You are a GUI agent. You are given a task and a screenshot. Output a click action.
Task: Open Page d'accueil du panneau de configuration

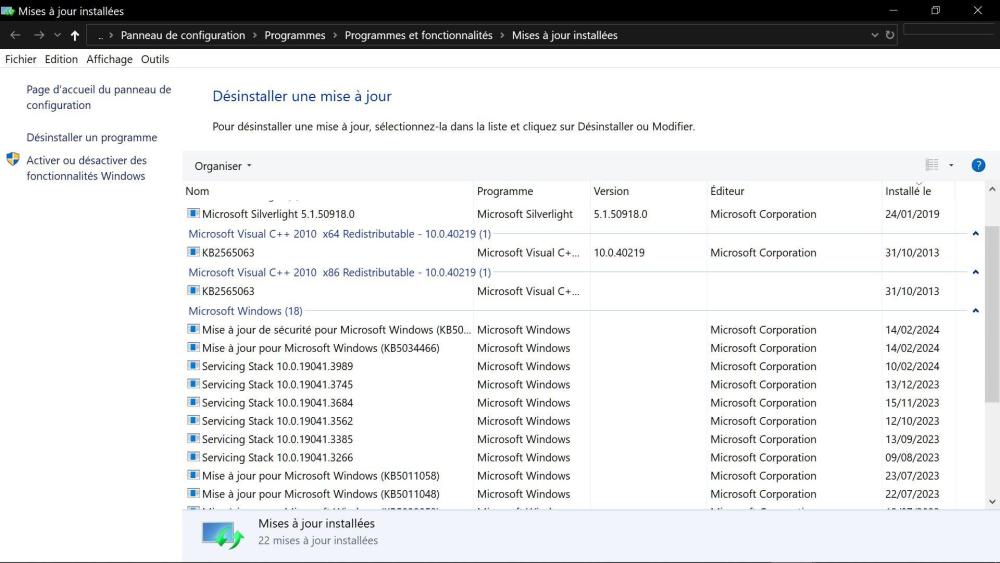coord(98,97)
